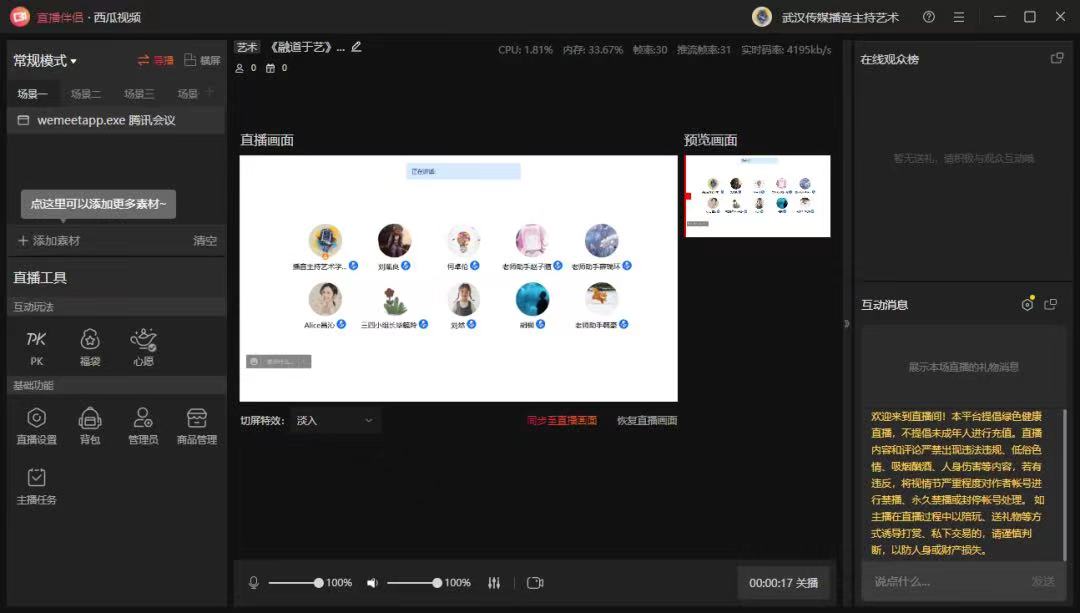Switch to the 场景二 scene tab
This screenshot has width=1080, height=613.
(x=86, y=94)
